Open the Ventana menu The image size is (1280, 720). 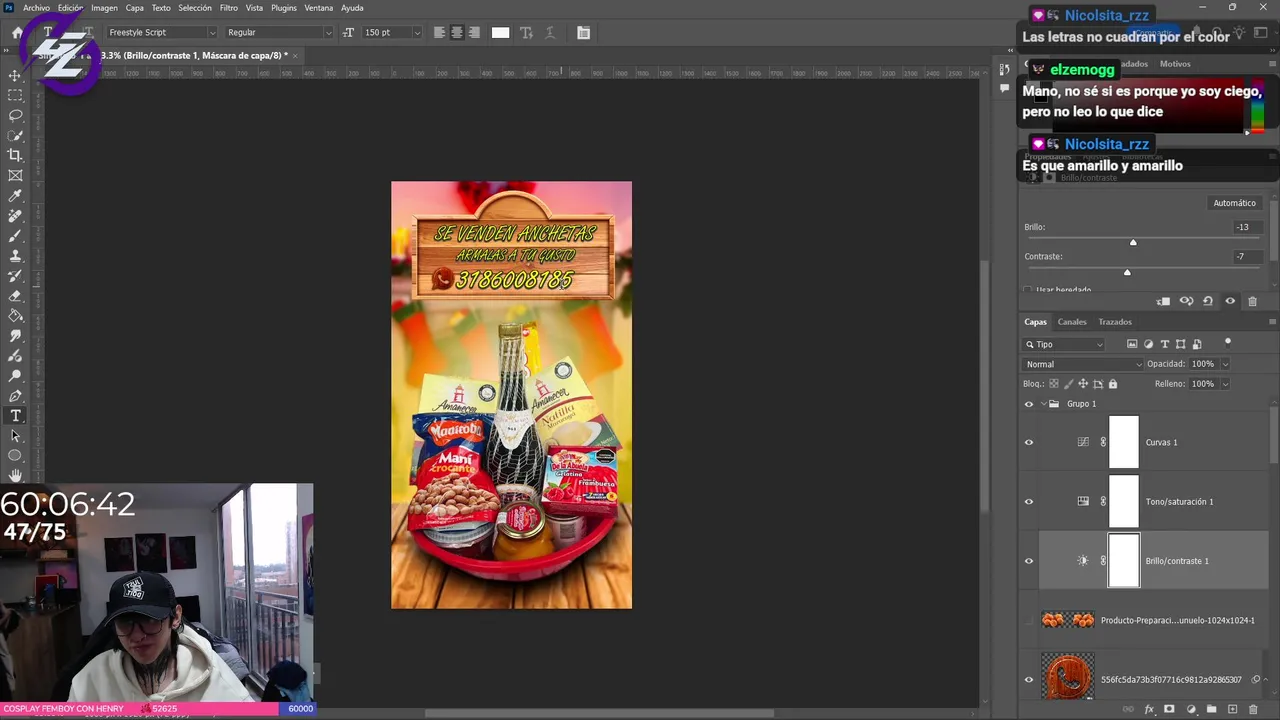click(319, 8)
